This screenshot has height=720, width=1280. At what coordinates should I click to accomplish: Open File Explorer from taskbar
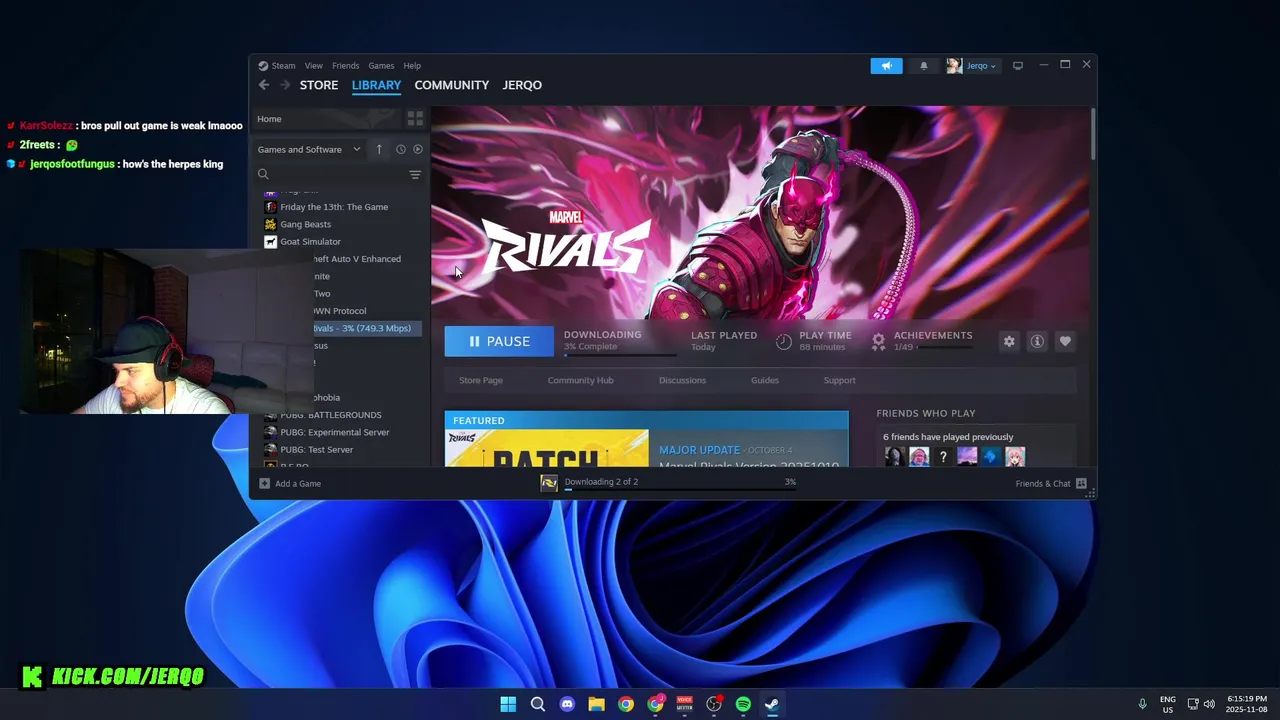(596, 704)
